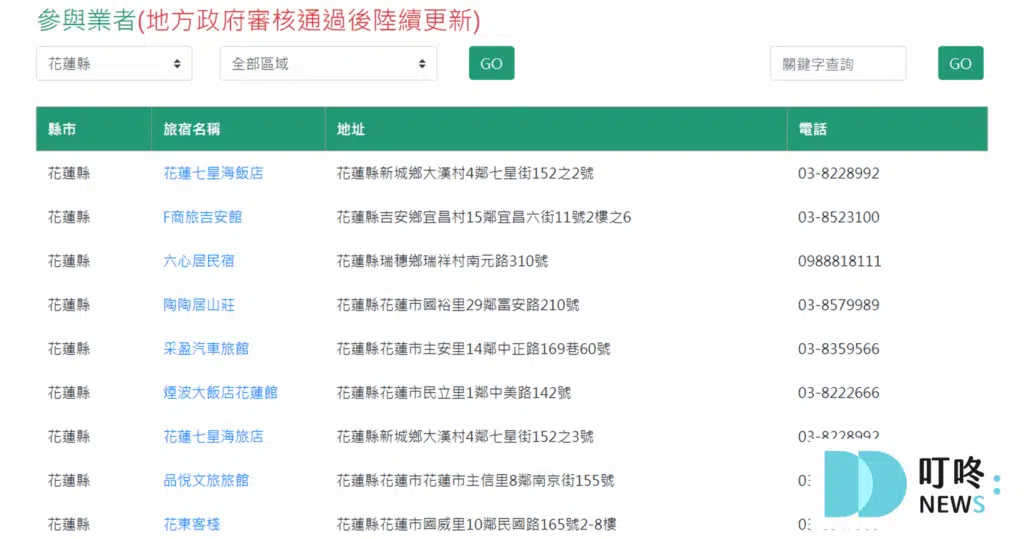Select address 花蓮縣瑞穗鄉瑞祥村南元路310號
1024x539 pixels.
click(442, 261)
